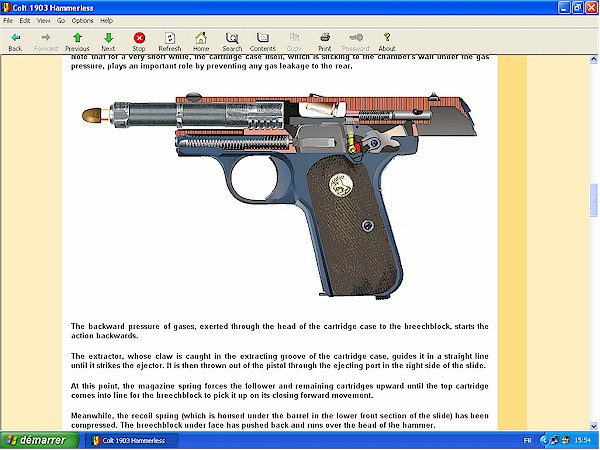Open the Search tool
Viewport: 600px width, 450px height.
point(232,42)
